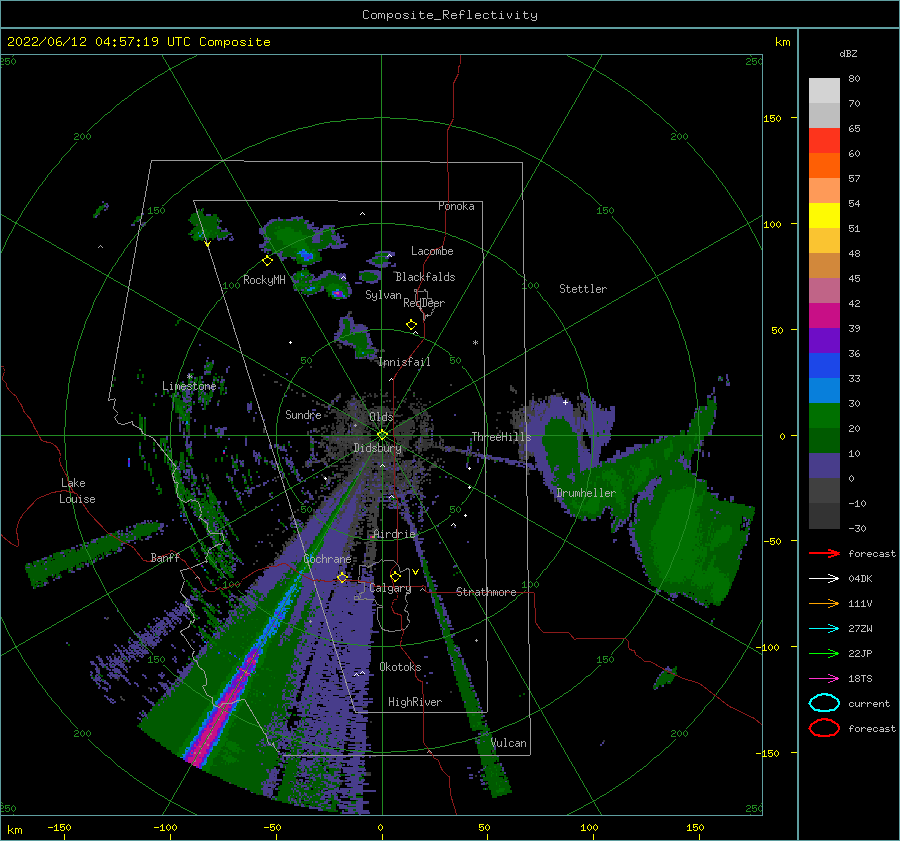Screen dimensions: 900x841
Task: Select the 39 dBZ magenta color swatch
Action: click(824, 315)
